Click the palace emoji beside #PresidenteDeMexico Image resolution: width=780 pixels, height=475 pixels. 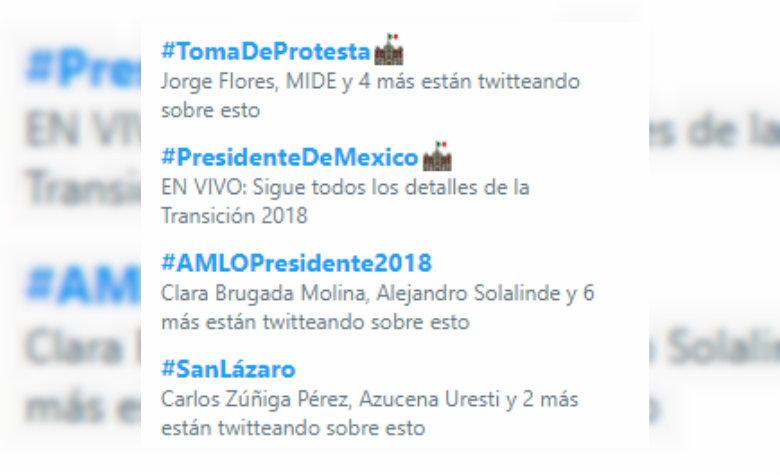click(x=437, y=156)
